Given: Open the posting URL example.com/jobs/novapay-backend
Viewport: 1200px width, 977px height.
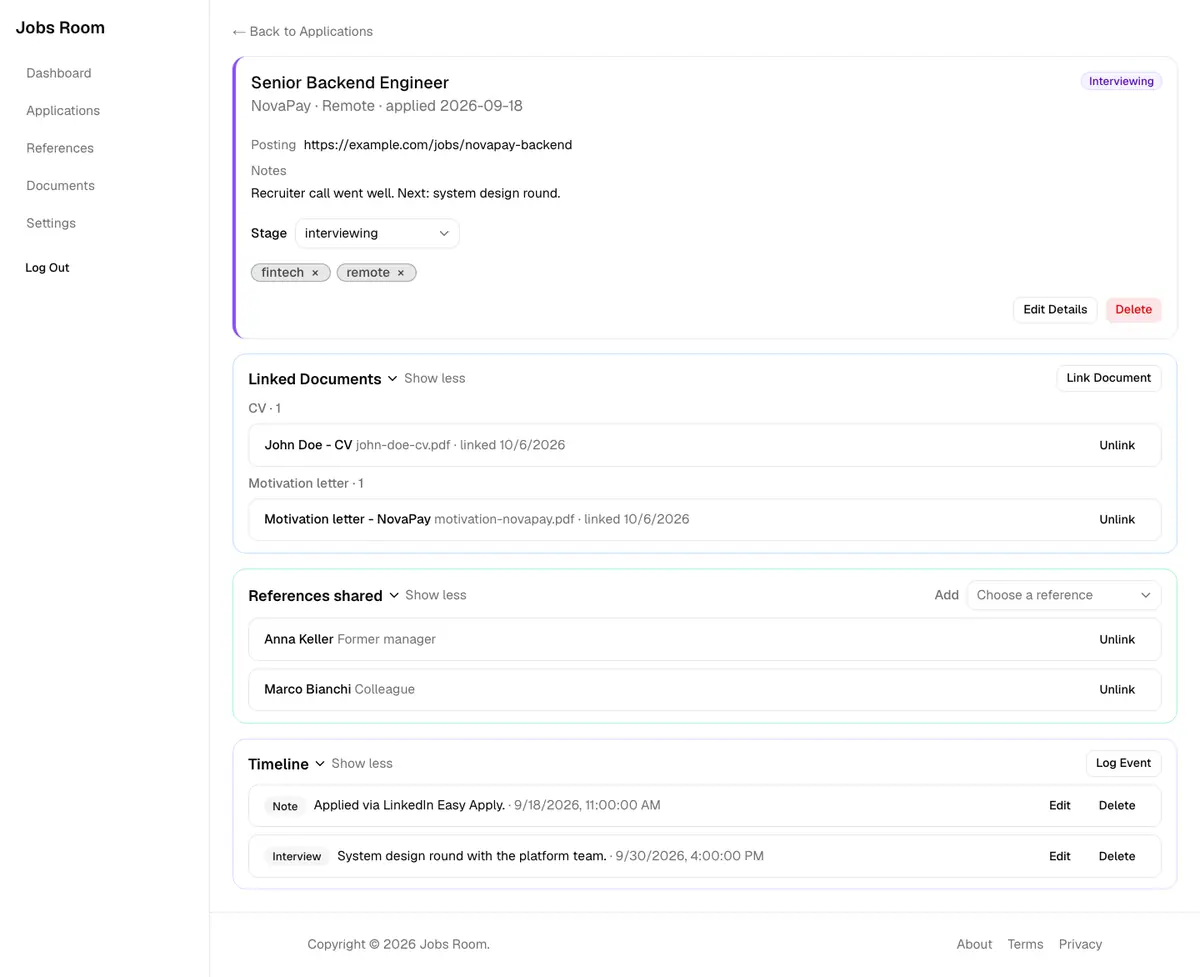Looking at the screenshot, I should [438, 145].
